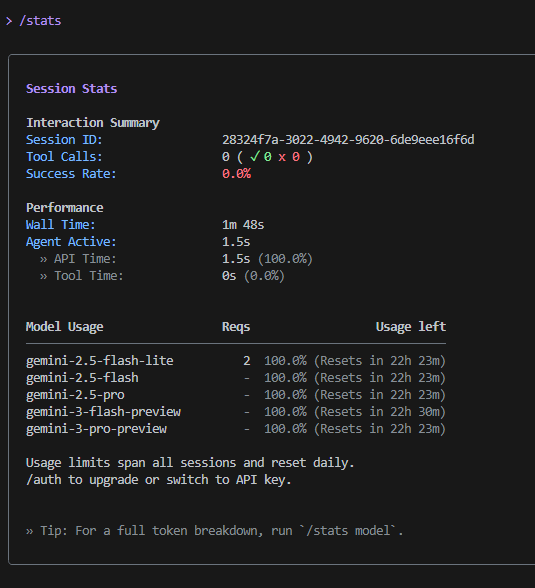Viewport: 535px width, 588px height.
Task: Click the gemini-3-flash-preview model name
Action: tap(103, 412)
